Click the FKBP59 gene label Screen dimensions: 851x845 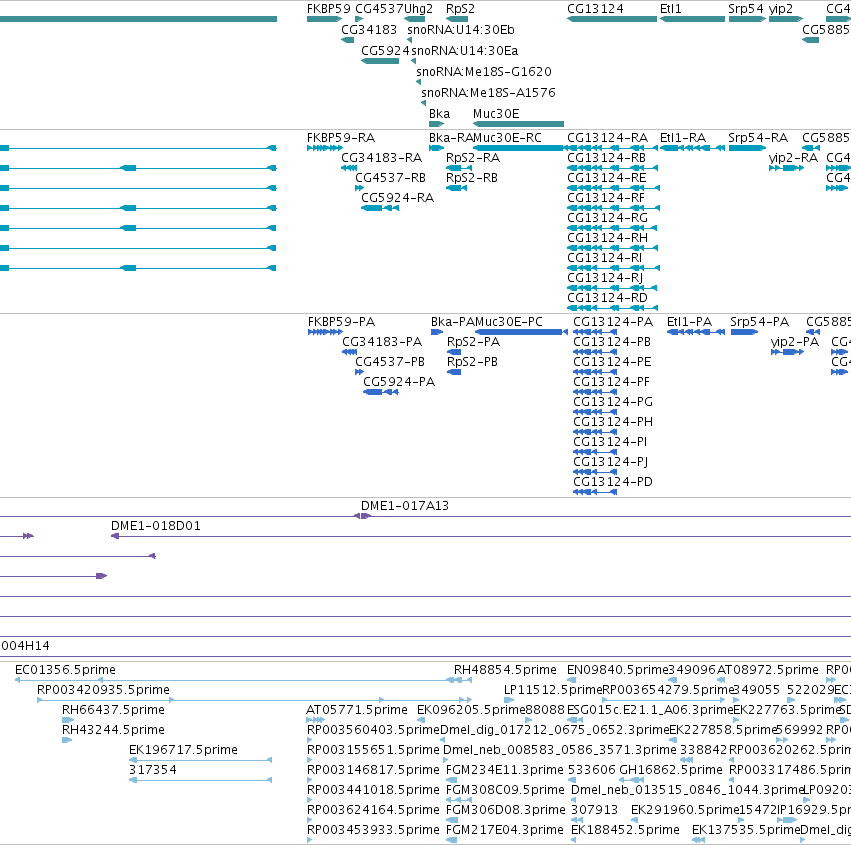pos(328,9)
